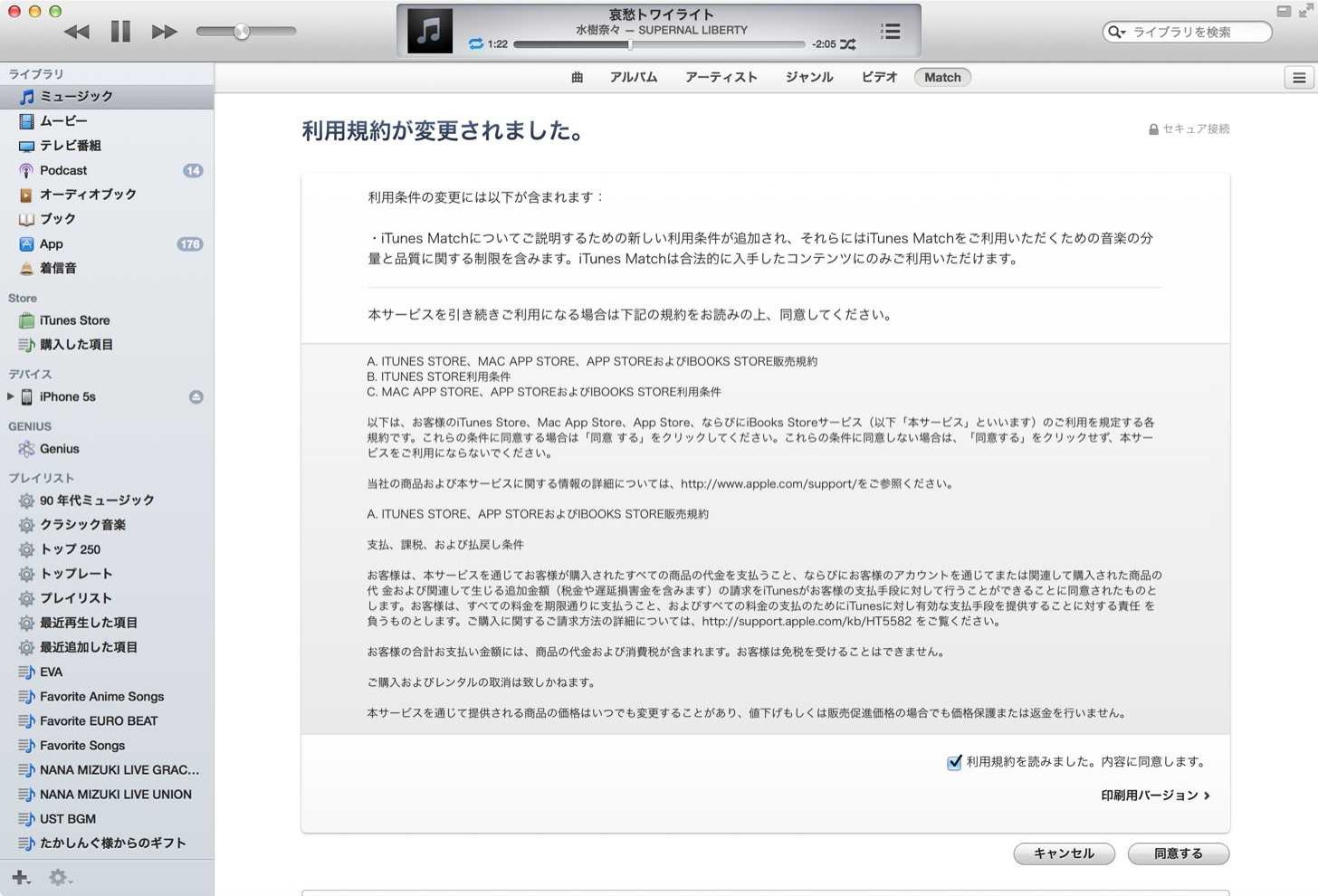Click the セキュア接続 lock indicator

(x=1189, y=129)
